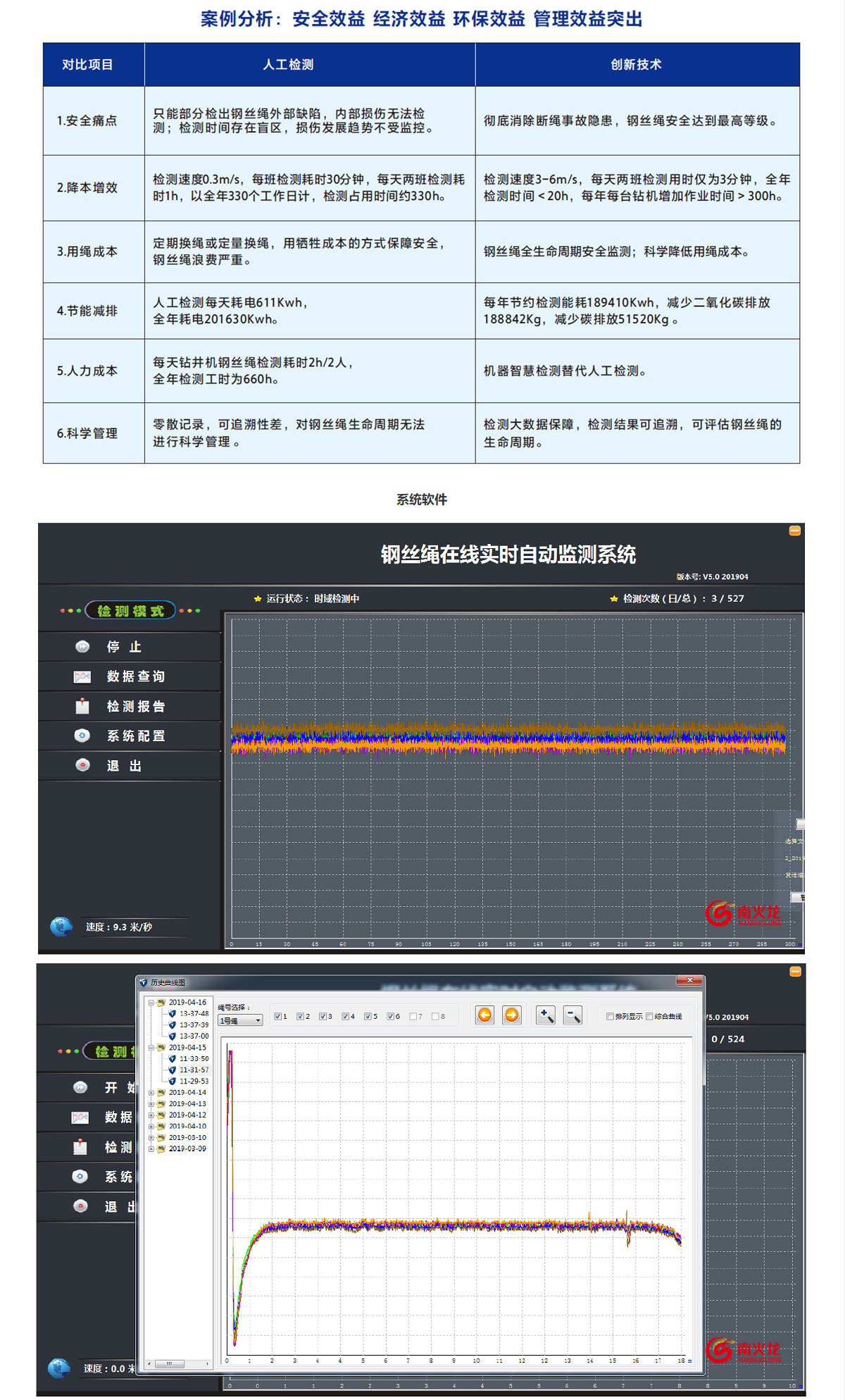Click the 检测模式 mode button in top window

[x=130, y=611]
